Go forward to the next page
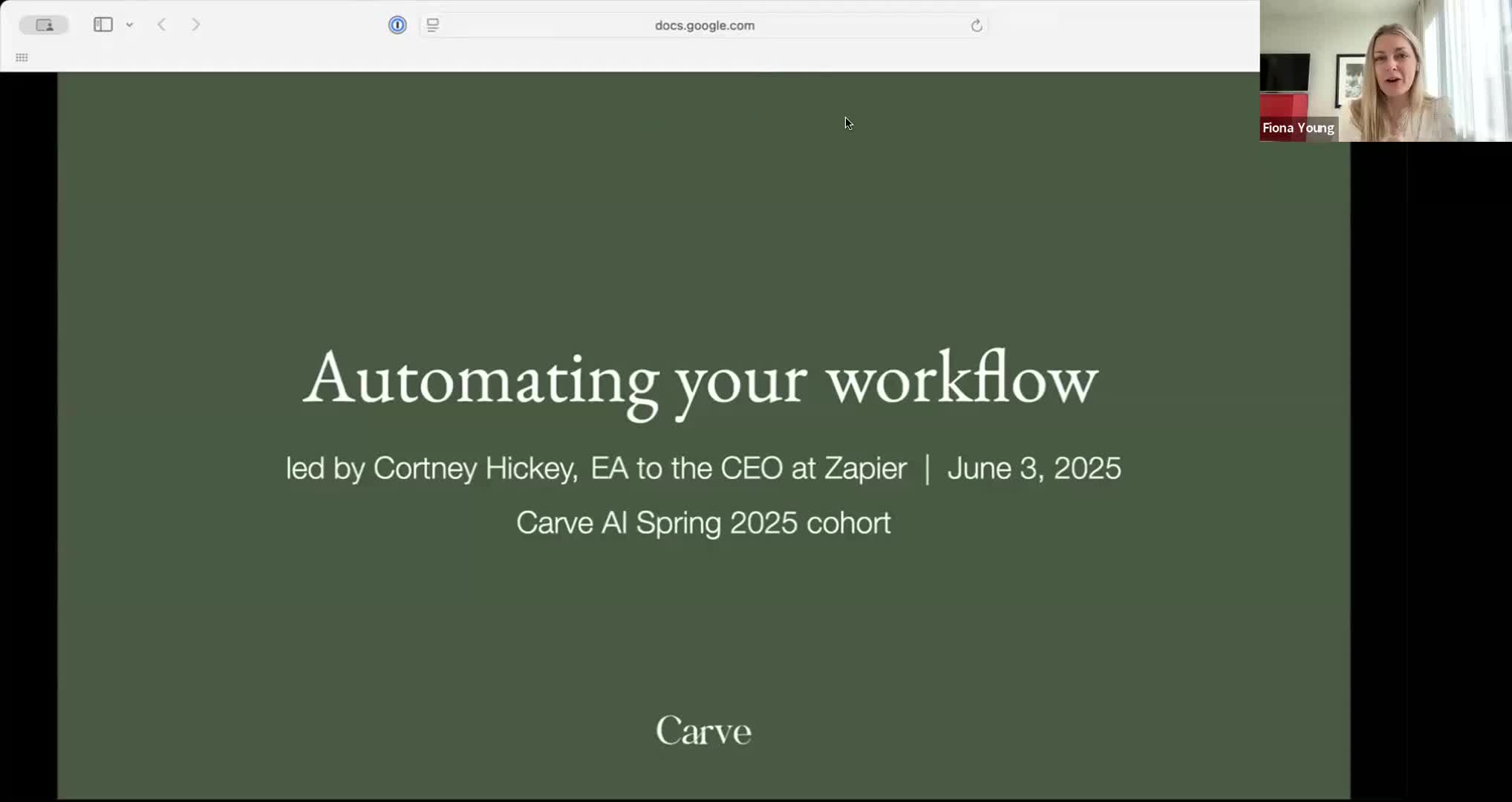Viewport: 1512px width, 802px height. click(195, 25)
